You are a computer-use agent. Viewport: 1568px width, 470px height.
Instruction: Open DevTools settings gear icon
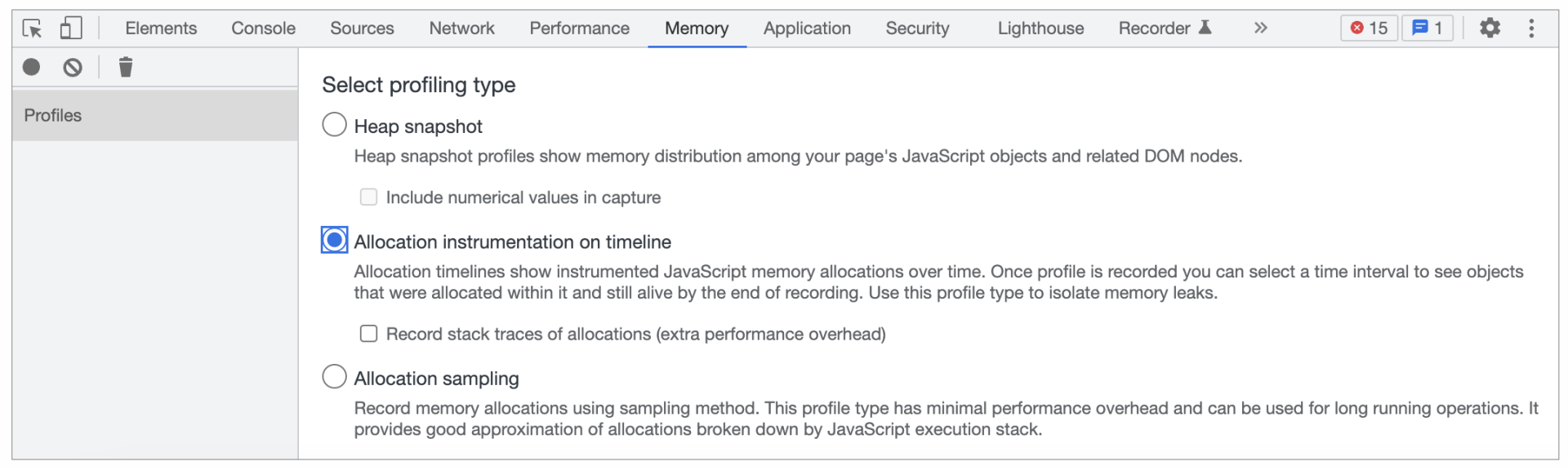1490,29
